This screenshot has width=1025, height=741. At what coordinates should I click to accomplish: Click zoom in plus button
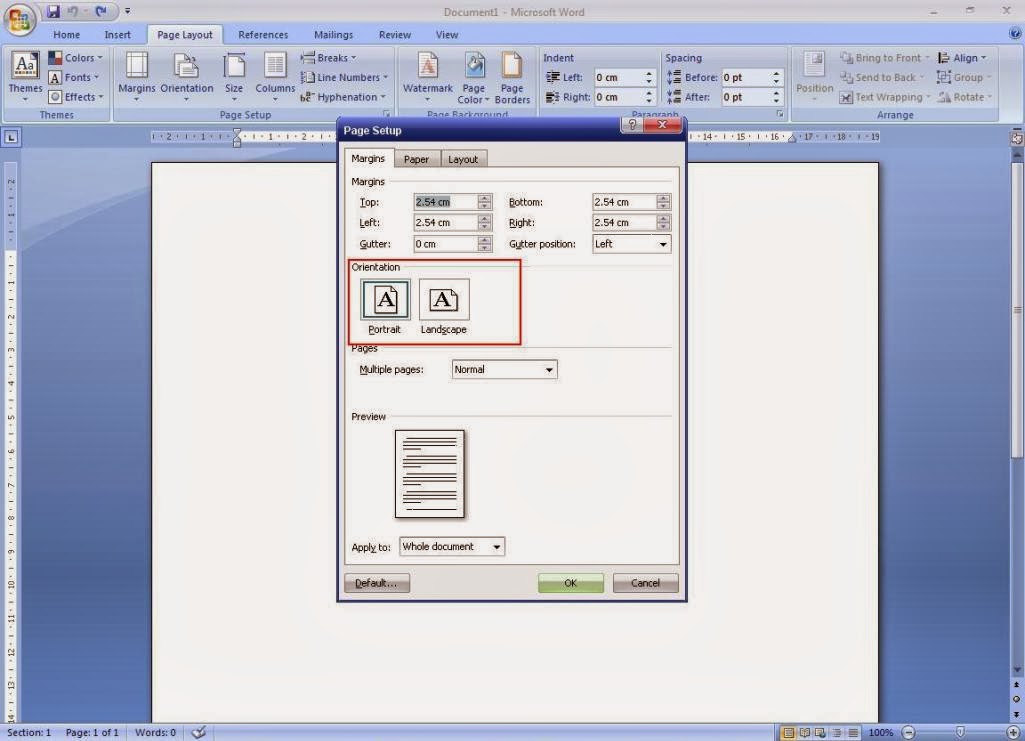coord(1013,733)
